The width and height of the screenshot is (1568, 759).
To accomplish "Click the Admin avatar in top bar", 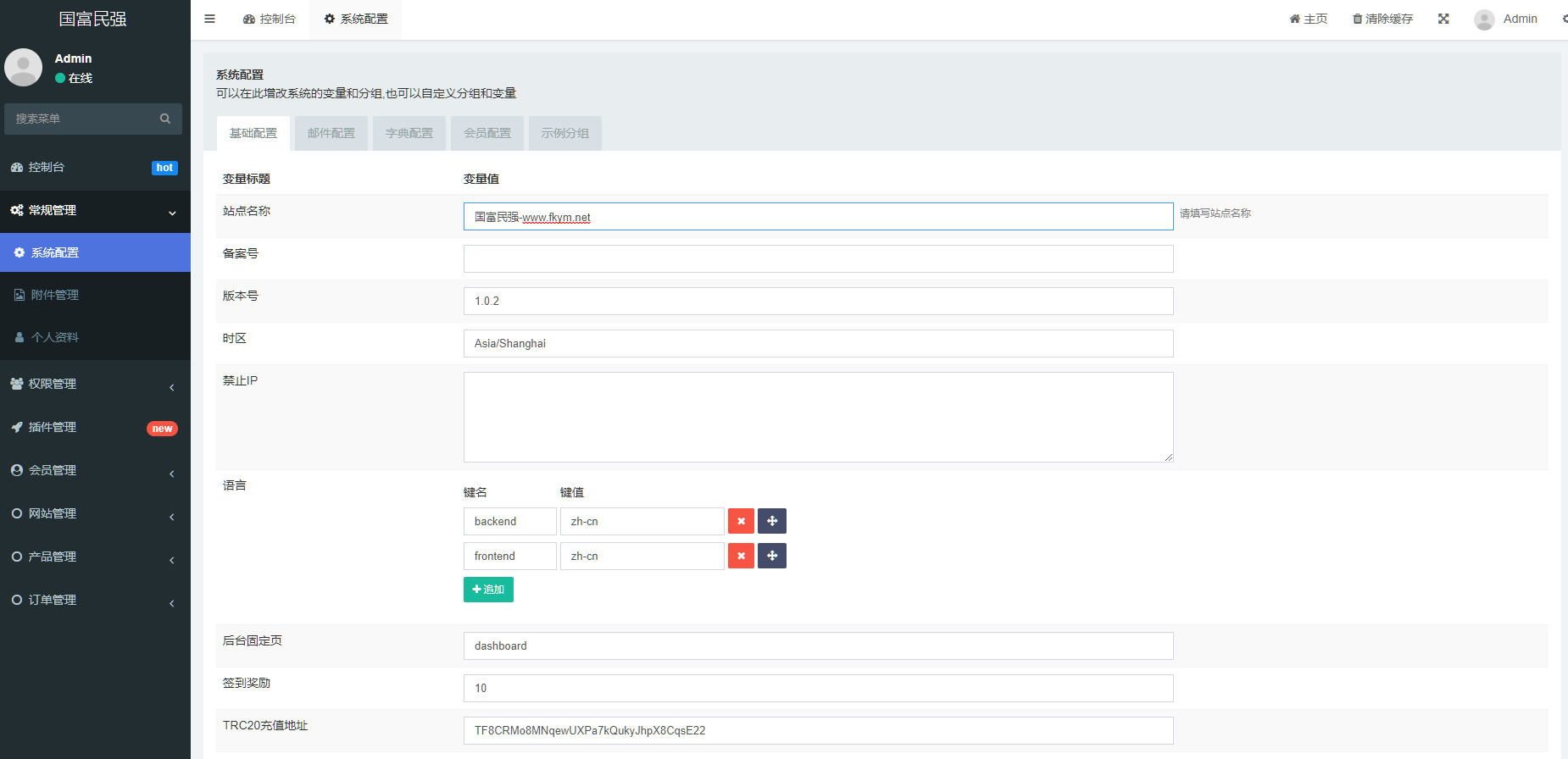I will click(1484, 19).
